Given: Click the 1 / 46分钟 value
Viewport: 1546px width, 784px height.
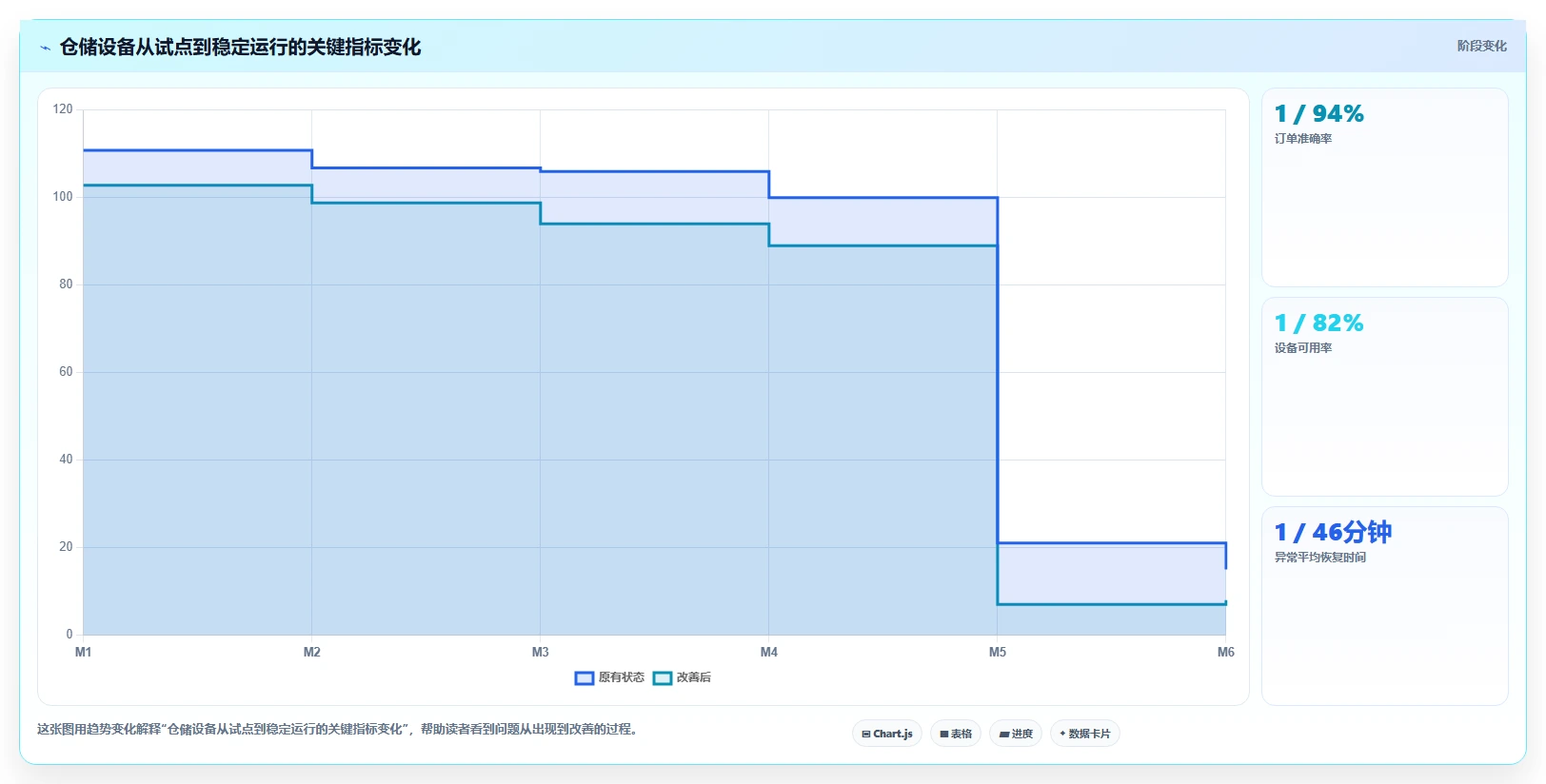Looking at the screenshot, I should [1333, 532].
